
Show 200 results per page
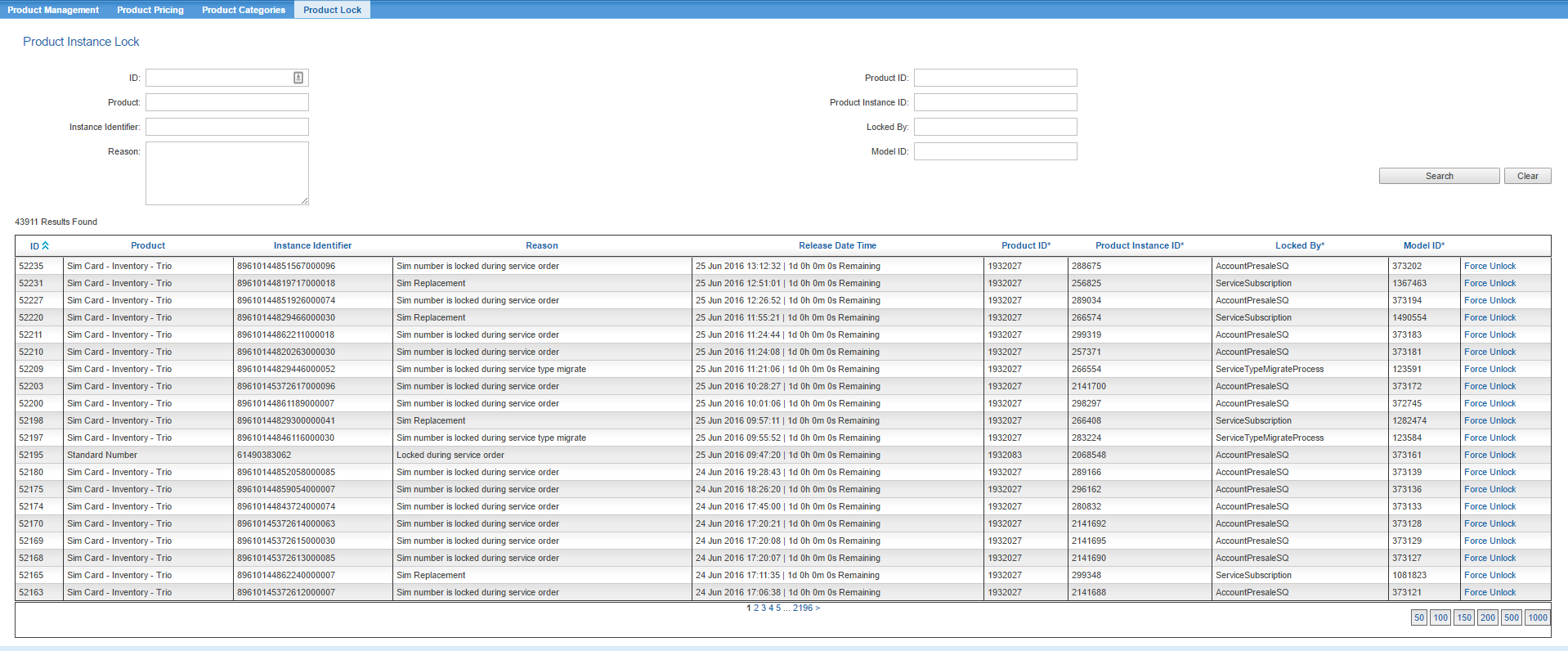click(x=1487, y=617)
